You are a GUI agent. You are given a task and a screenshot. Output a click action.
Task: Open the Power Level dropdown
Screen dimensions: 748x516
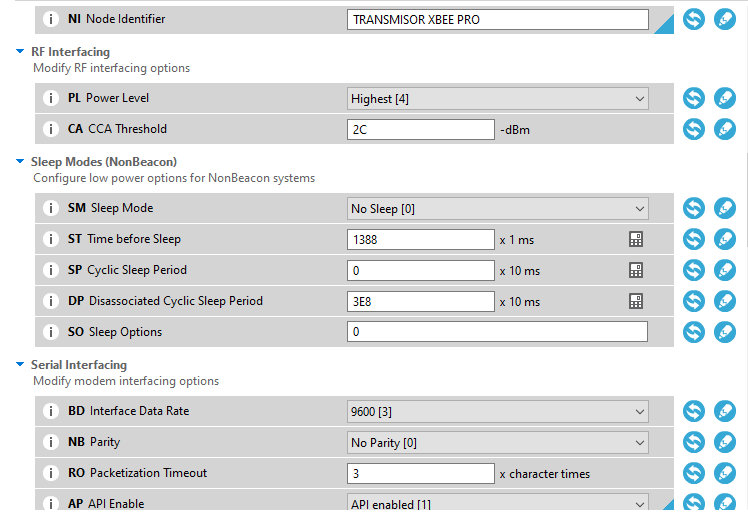pyautogui.click(x=498, y=99)
